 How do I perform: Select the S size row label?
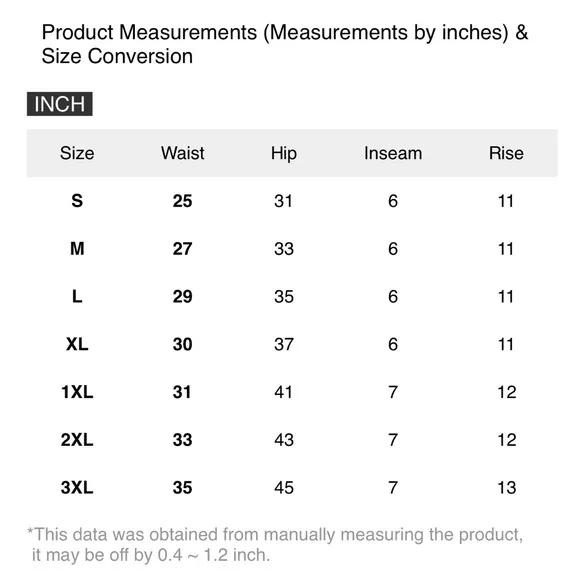(77, 201)
